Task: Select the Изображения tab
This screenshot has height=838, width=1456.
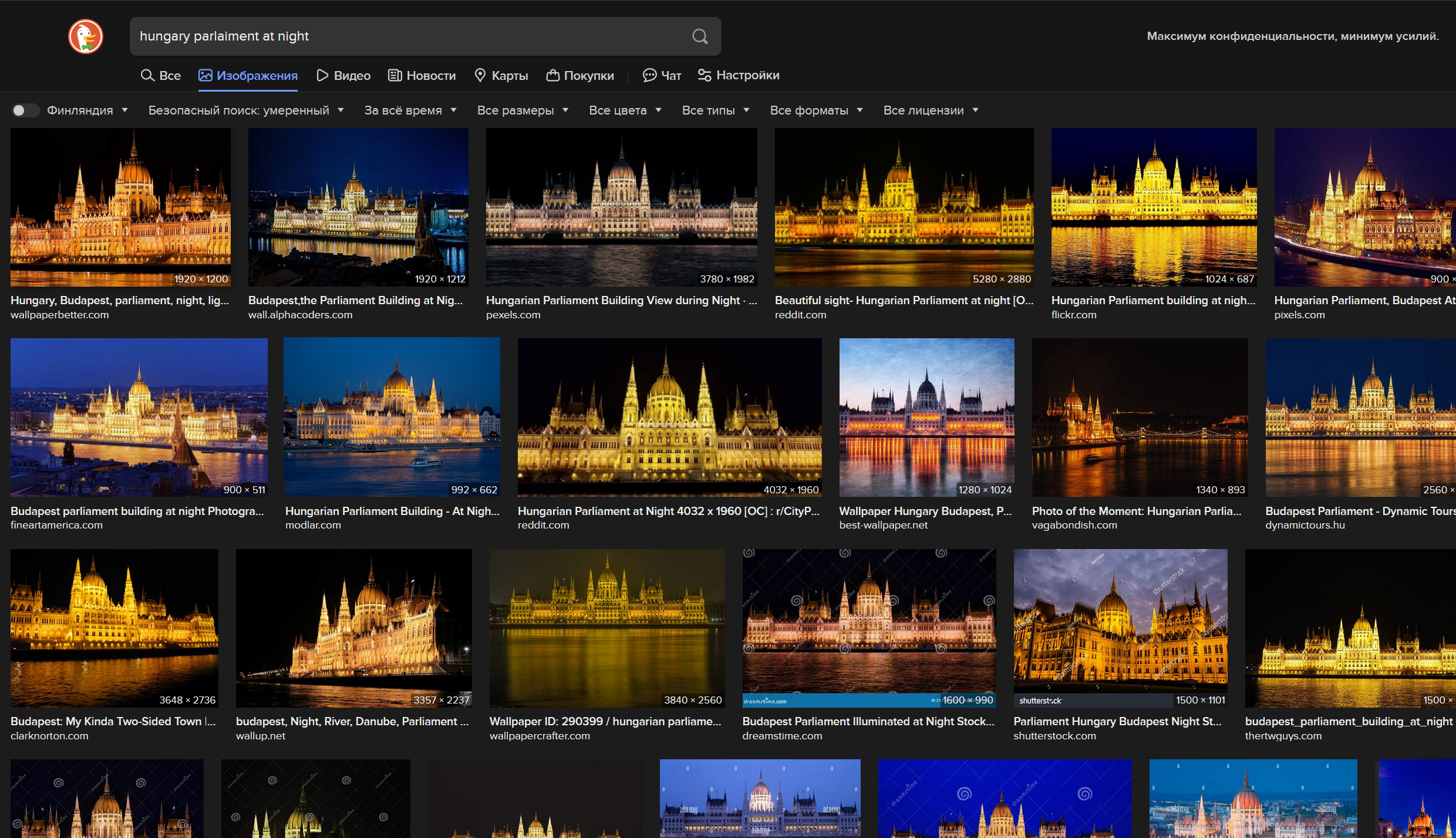Action: 248,76
